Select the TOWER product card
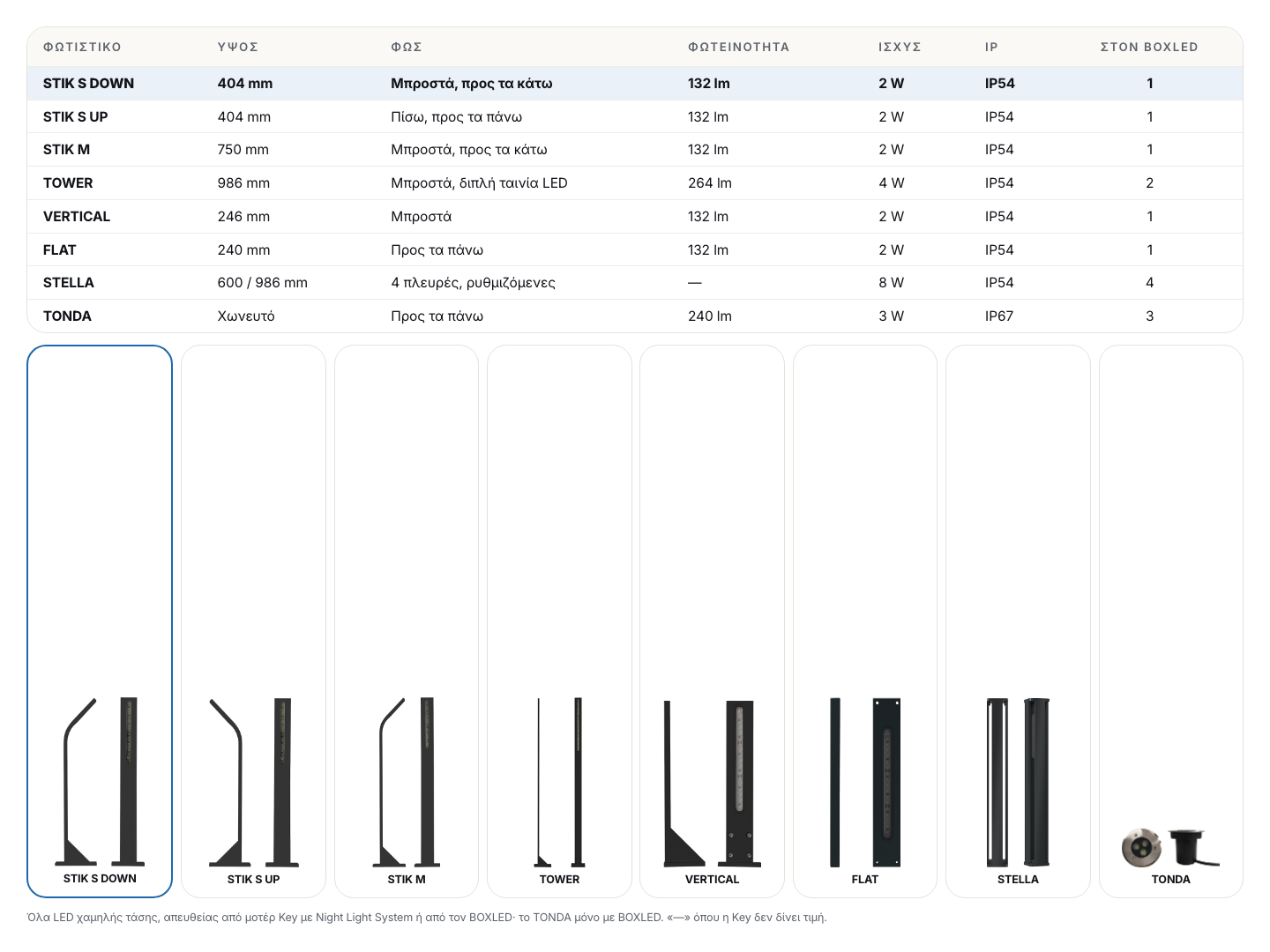Viewport: 1270px width, 952px height. tap(559, 621)
